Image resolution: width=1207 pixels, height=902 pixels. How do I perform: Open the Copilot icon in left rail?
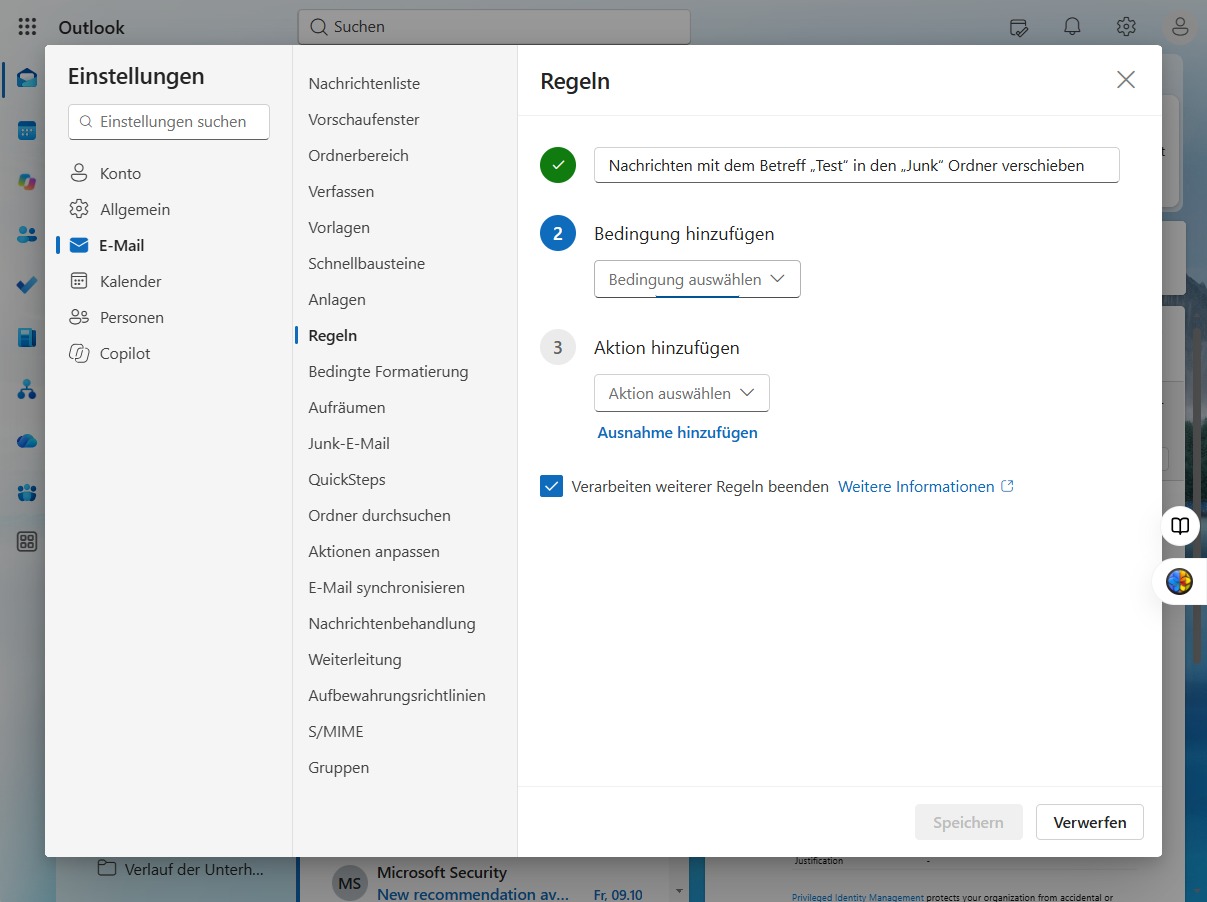[27, 182]
